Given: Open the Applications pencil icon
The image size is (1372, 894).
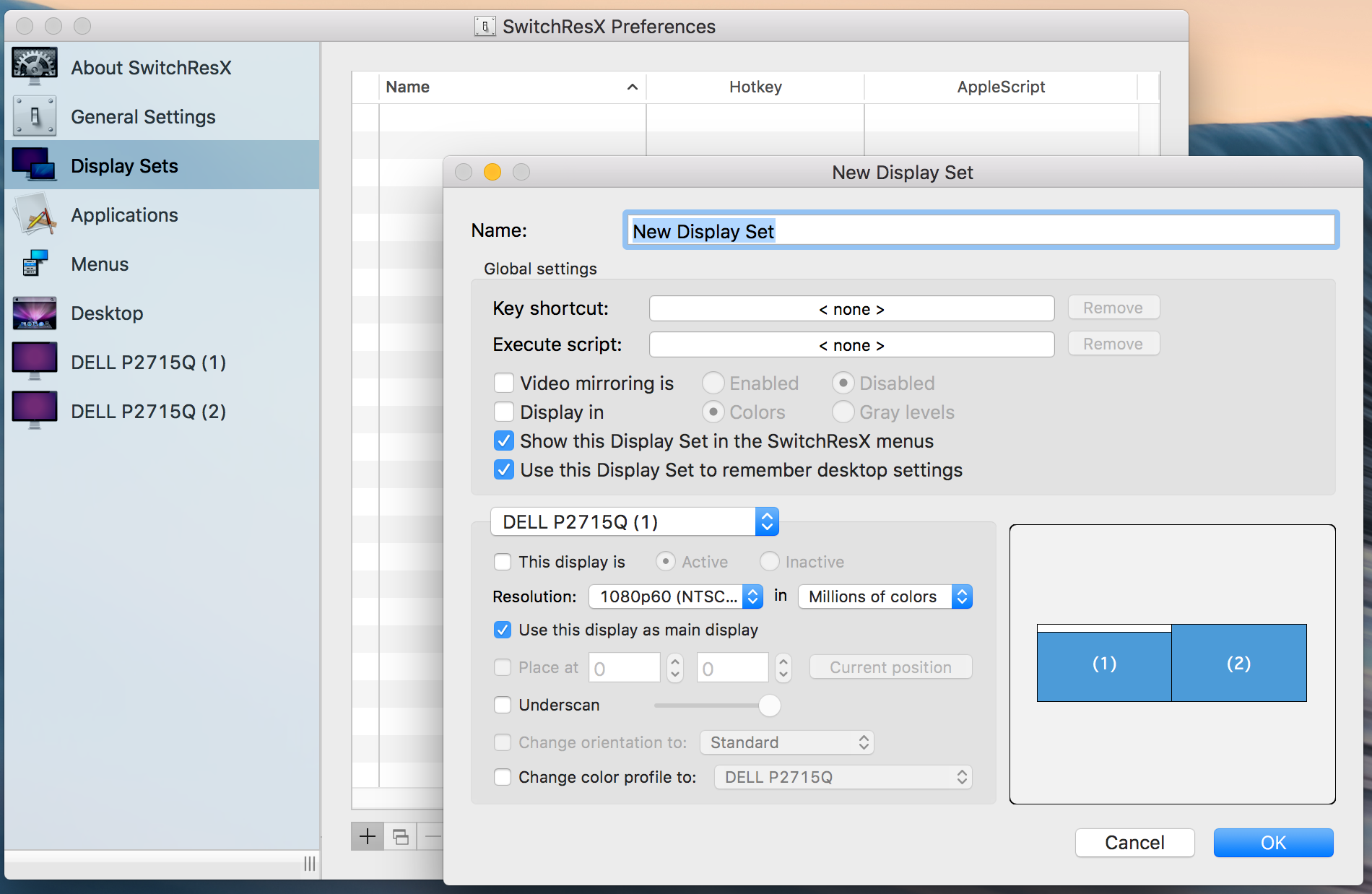Looking at the screenshot, I should click(x=35, y=214).
